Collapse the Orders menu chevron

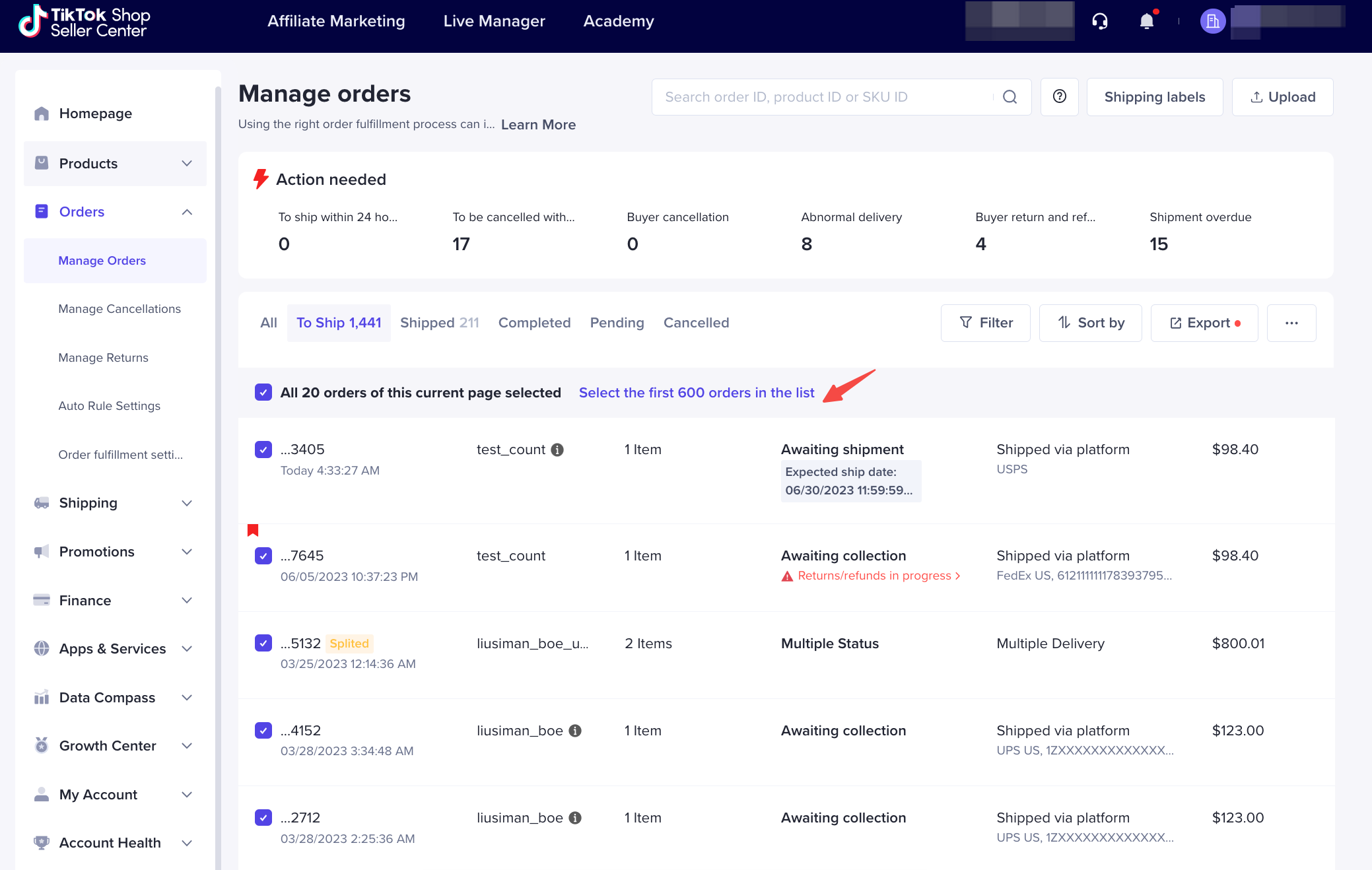(x=187, y=212)
